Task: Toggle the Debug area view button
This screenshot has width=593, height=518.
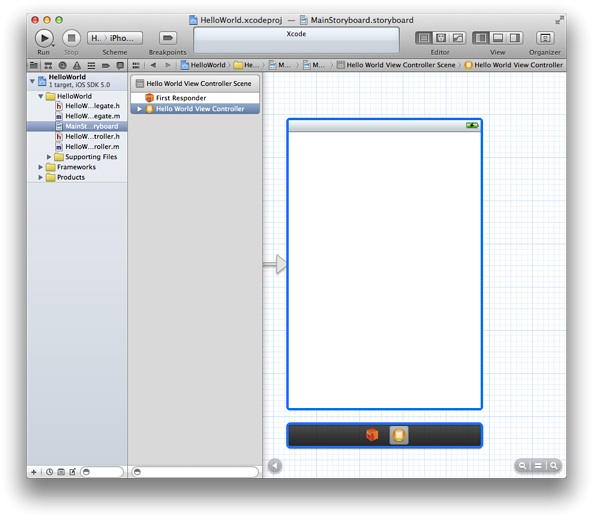Action: point(498,38)
